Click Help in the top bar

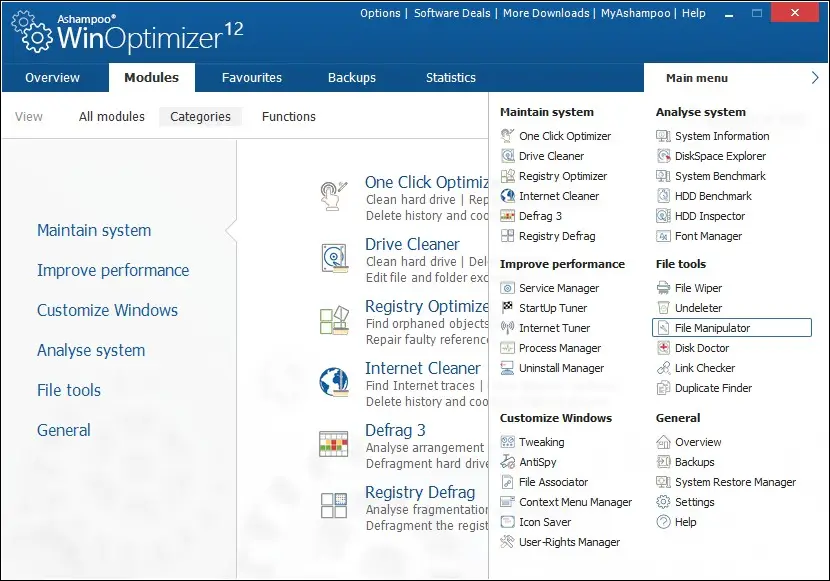tap(693, 13)
